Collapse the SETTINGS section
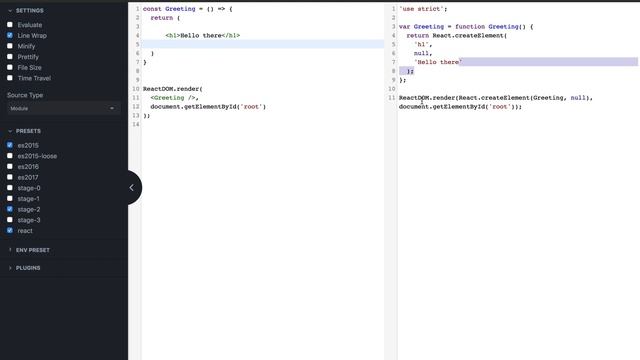The image size is (640, 360). [26, 10]
